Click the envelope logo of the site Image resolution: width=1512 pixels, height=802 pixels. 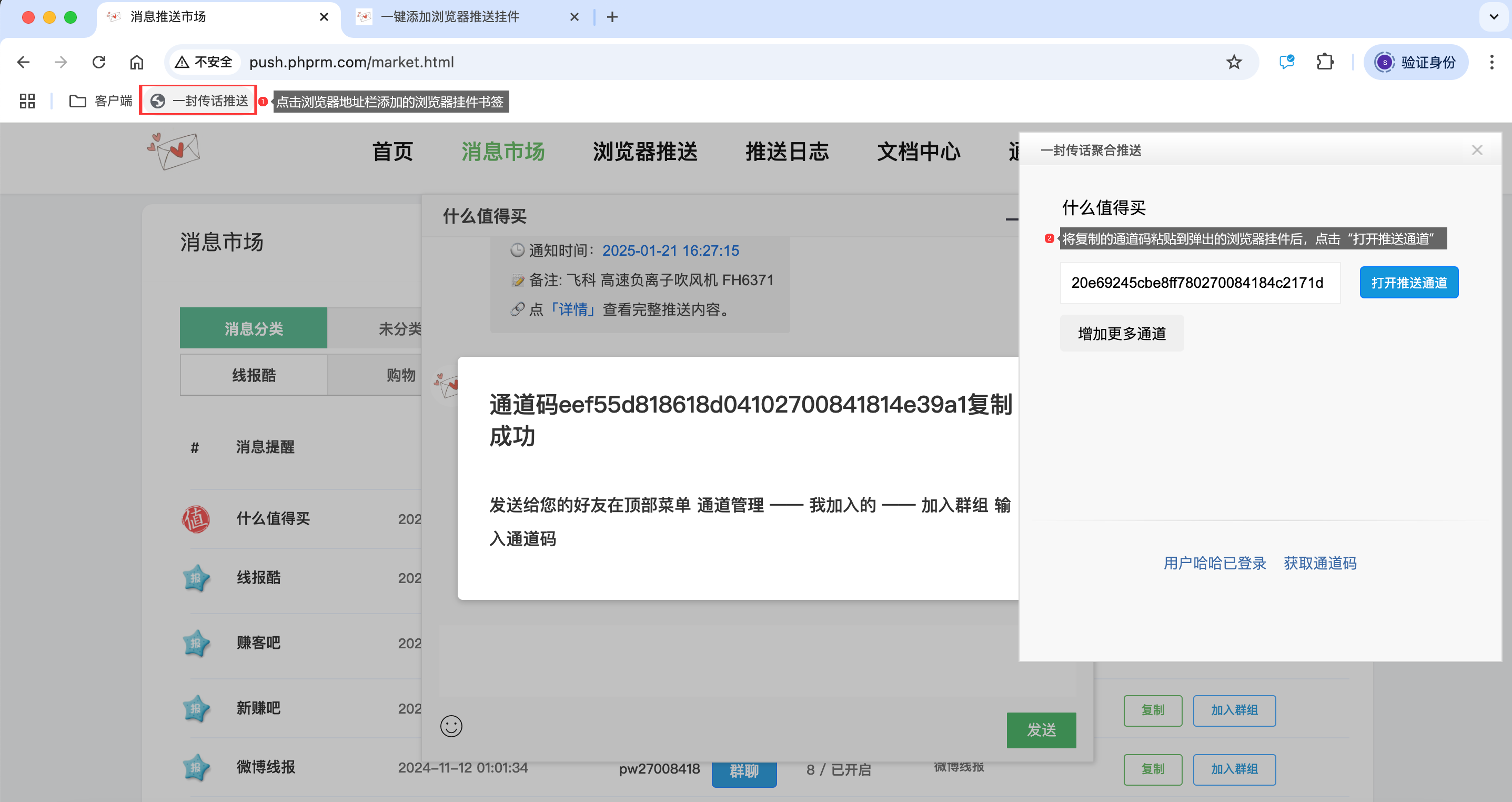tap(174, 152)
